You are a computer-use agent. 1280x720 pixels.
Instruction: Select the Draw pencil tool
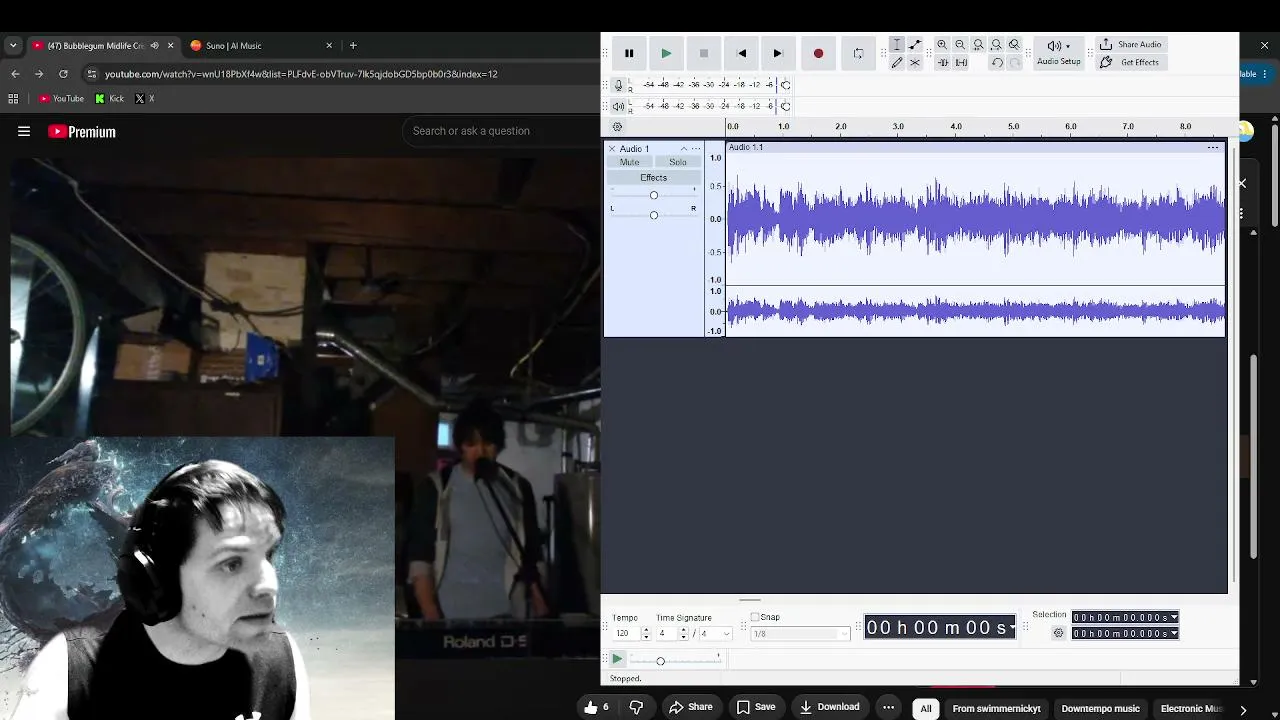[x=897, y=63]
